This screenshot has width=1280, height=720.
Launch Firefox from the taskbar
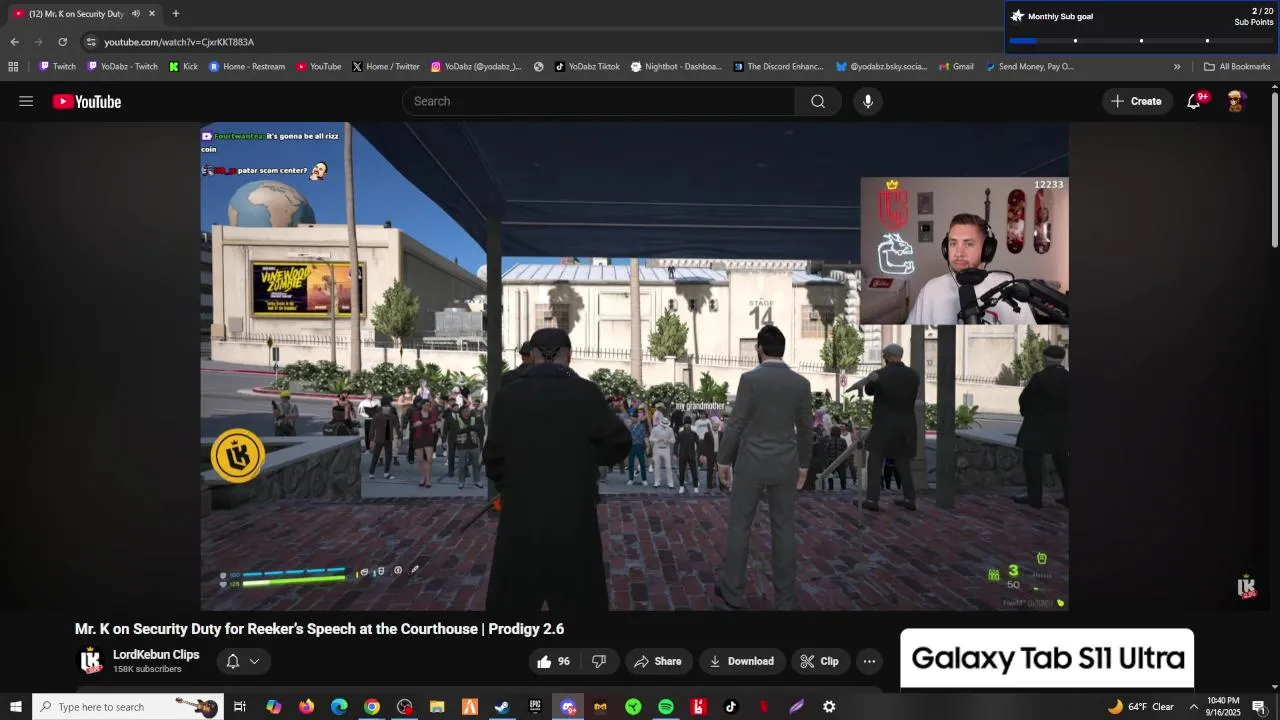(x=306, y=707)
